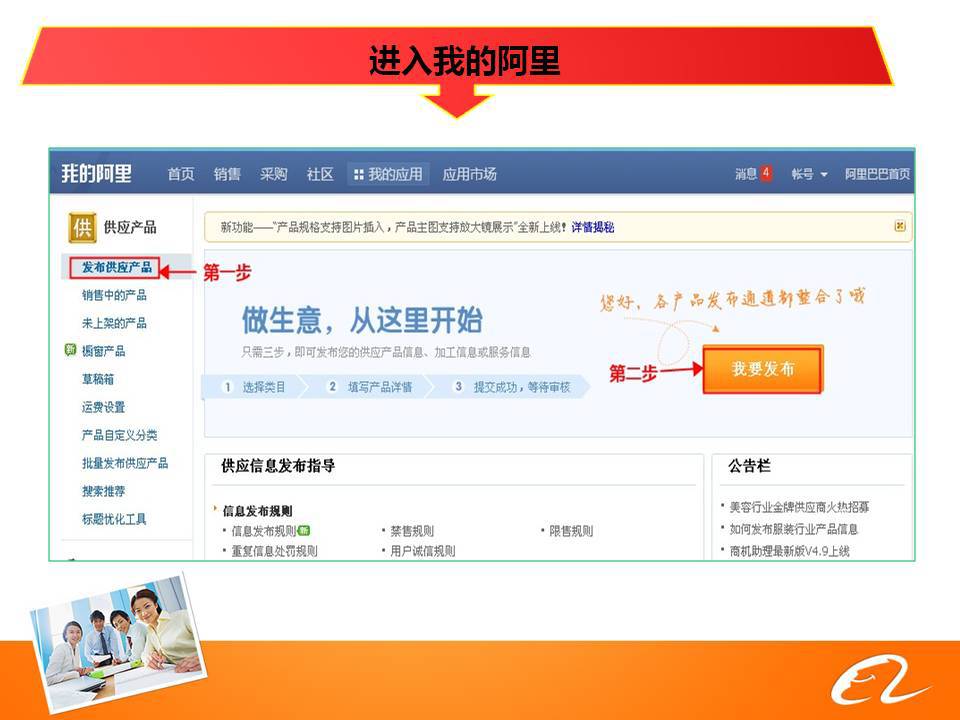Open 如何发布服装行业产品信息 announcement

click(x=793, y=529)
